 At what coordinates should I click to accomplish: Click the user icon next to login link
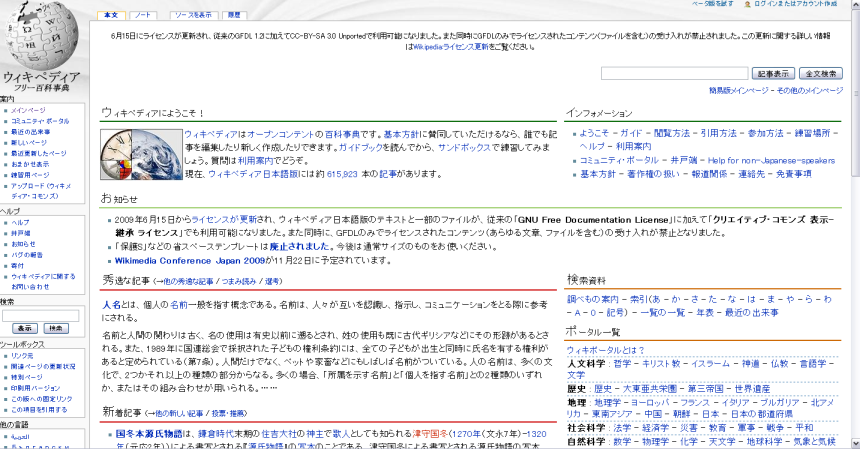pos(748,4)
